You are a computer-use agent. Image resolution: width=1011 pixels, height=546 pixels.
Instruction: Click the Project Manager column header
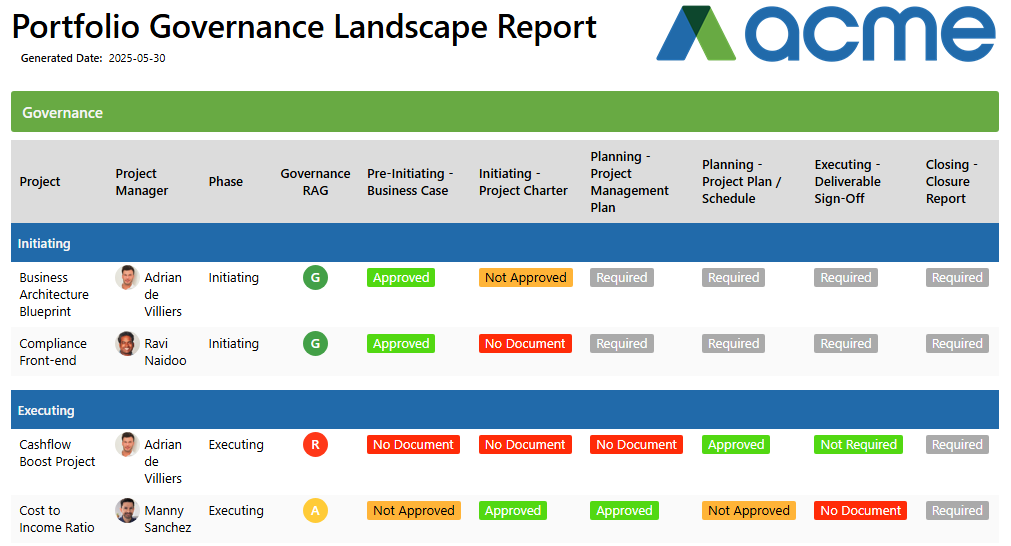[142, 182]
